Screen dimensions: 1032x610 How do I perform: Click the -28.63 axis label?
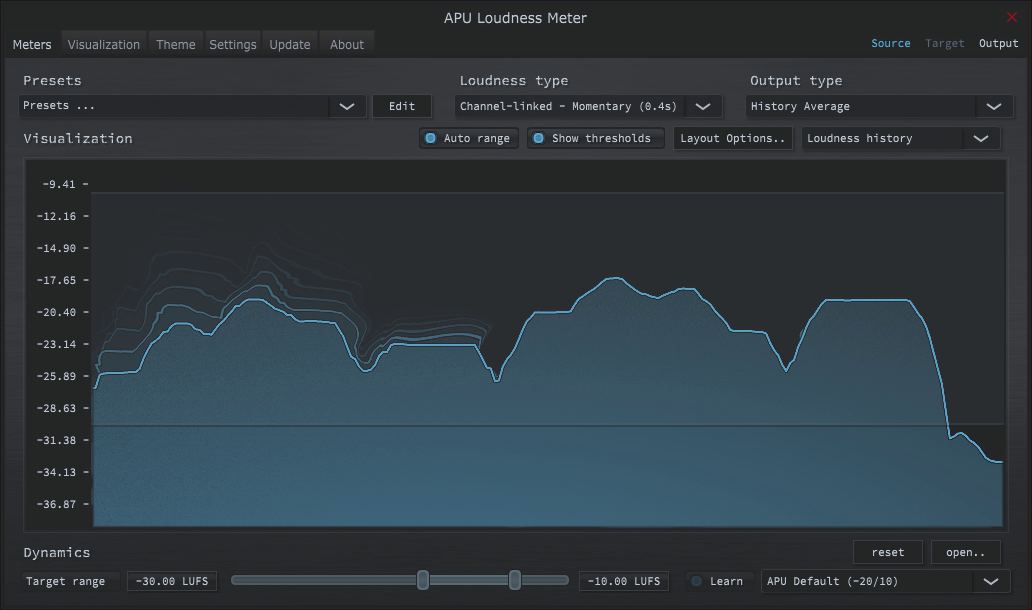[x=56, y=408]
